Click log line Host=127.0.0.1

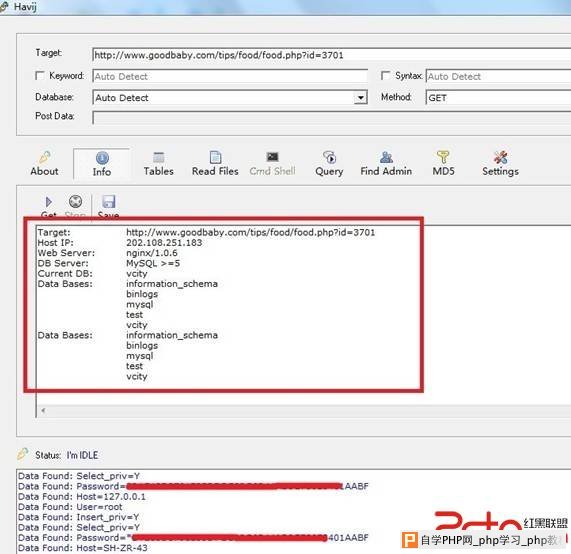(82, 496)
